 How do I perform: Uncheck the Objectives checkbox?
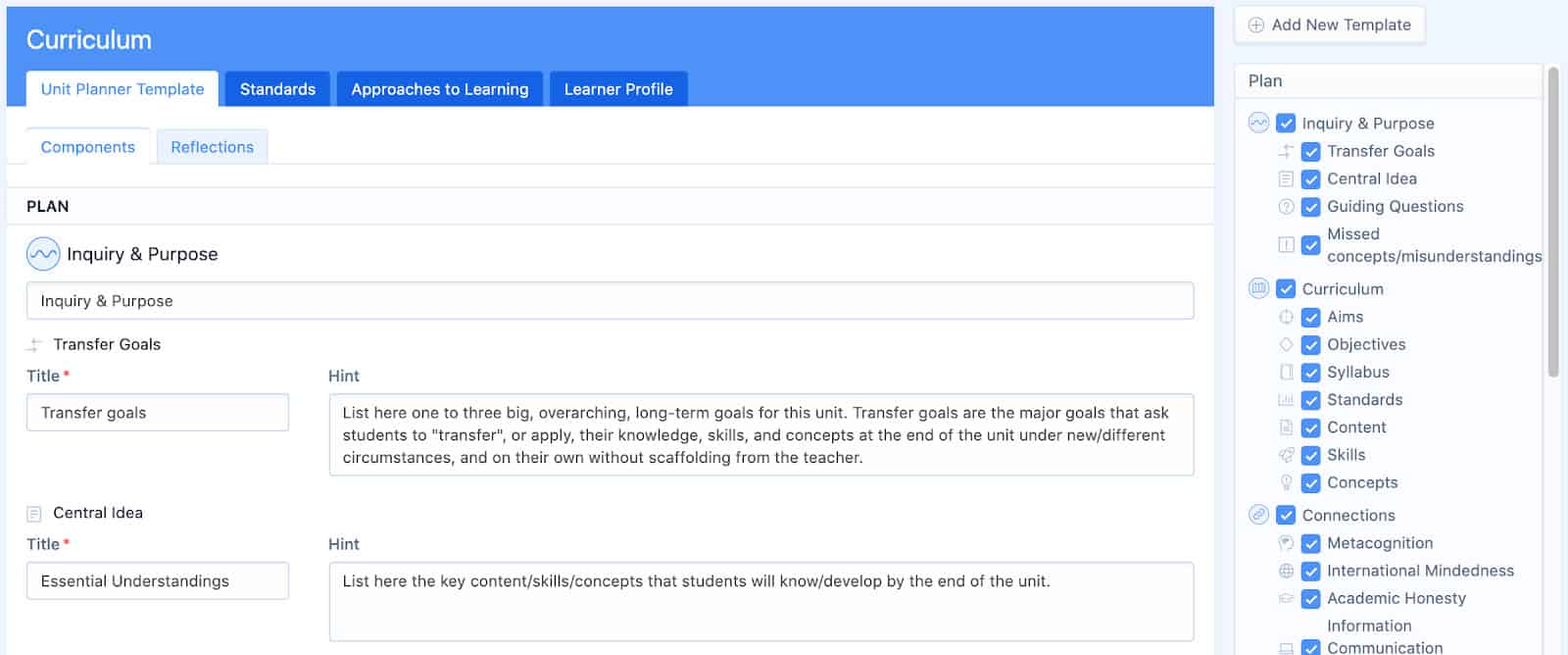click(1310, 345)
